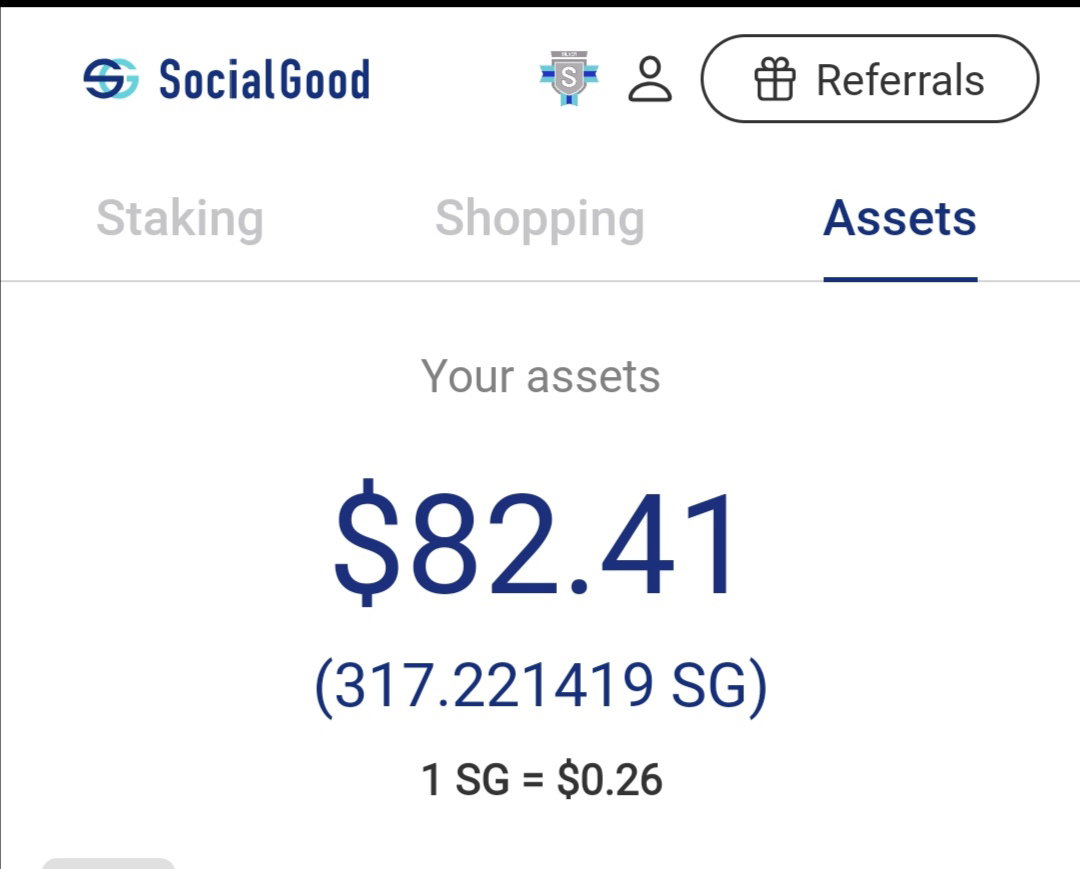The height and width of the screenshot is (869, 1080).
Task: Click the blue underline beneath Assets
Action: [x=900, y=279]
